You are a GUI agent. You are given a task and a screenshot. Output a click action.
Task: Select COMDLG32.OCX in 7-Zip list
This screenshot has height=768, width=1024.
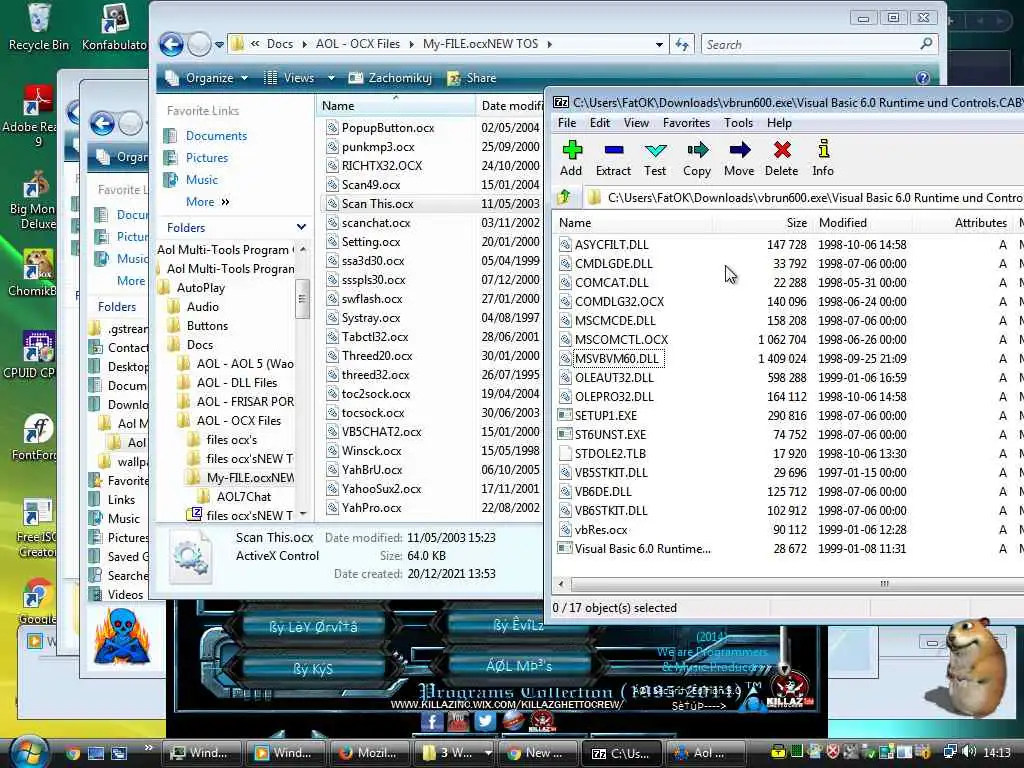(619, 302)
